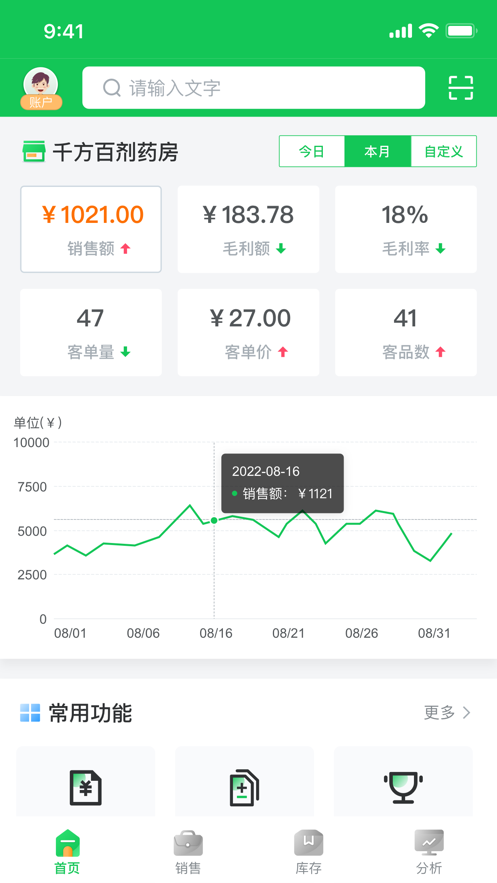The height and width of the screenshot is (883, 497).
Task: Tap the 08/01 axis label
Action: point(70,634)
